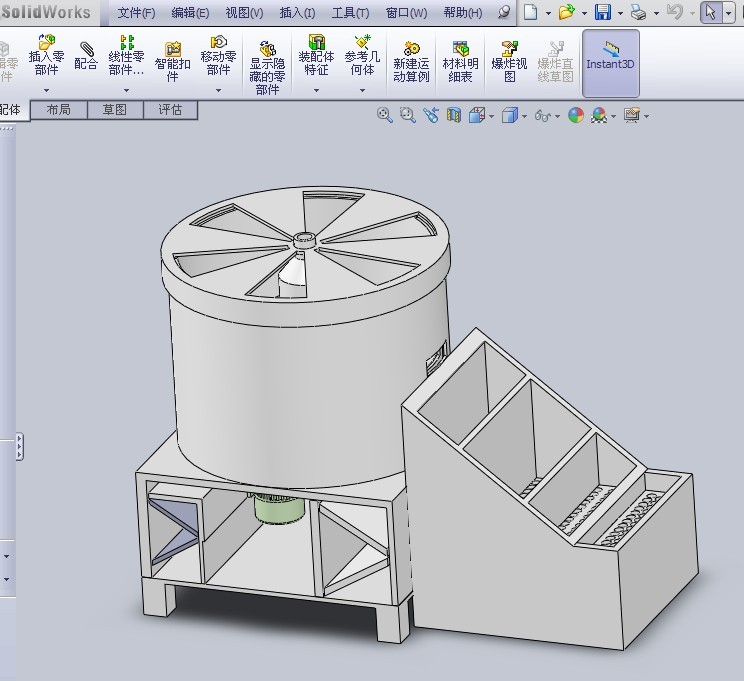Open the 窗口(W) menu
The height and width of the screenshot is (681, 744).
tap(406, 13)
